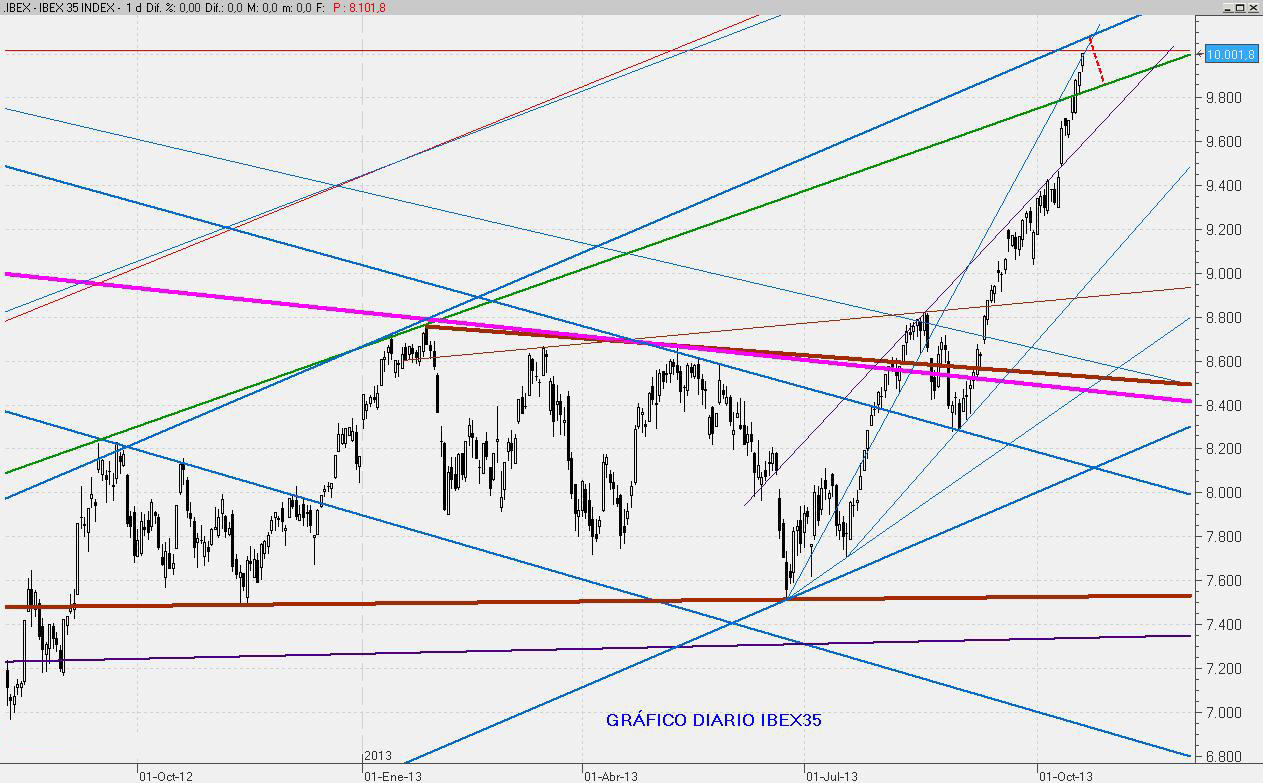
Task: Maximize the IBEX chart window
Action: point(1240,7)
